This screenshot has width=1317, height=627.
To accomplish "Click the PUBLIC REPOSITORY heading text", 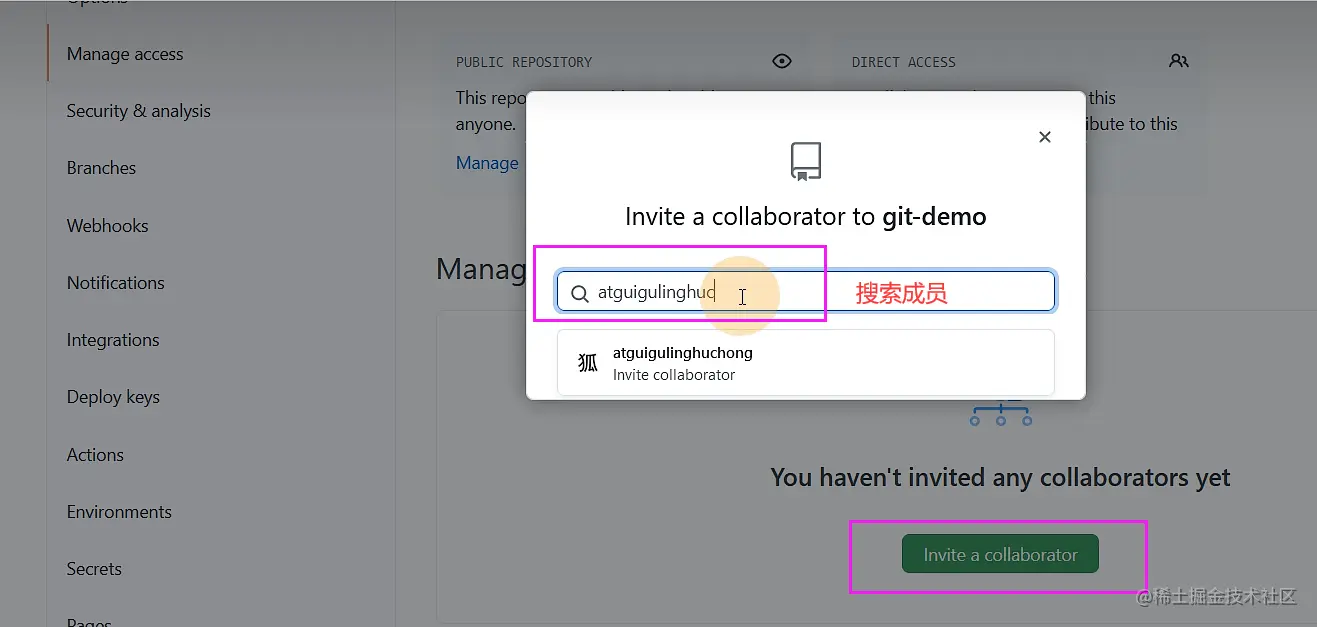I will [x=524, y=62].
